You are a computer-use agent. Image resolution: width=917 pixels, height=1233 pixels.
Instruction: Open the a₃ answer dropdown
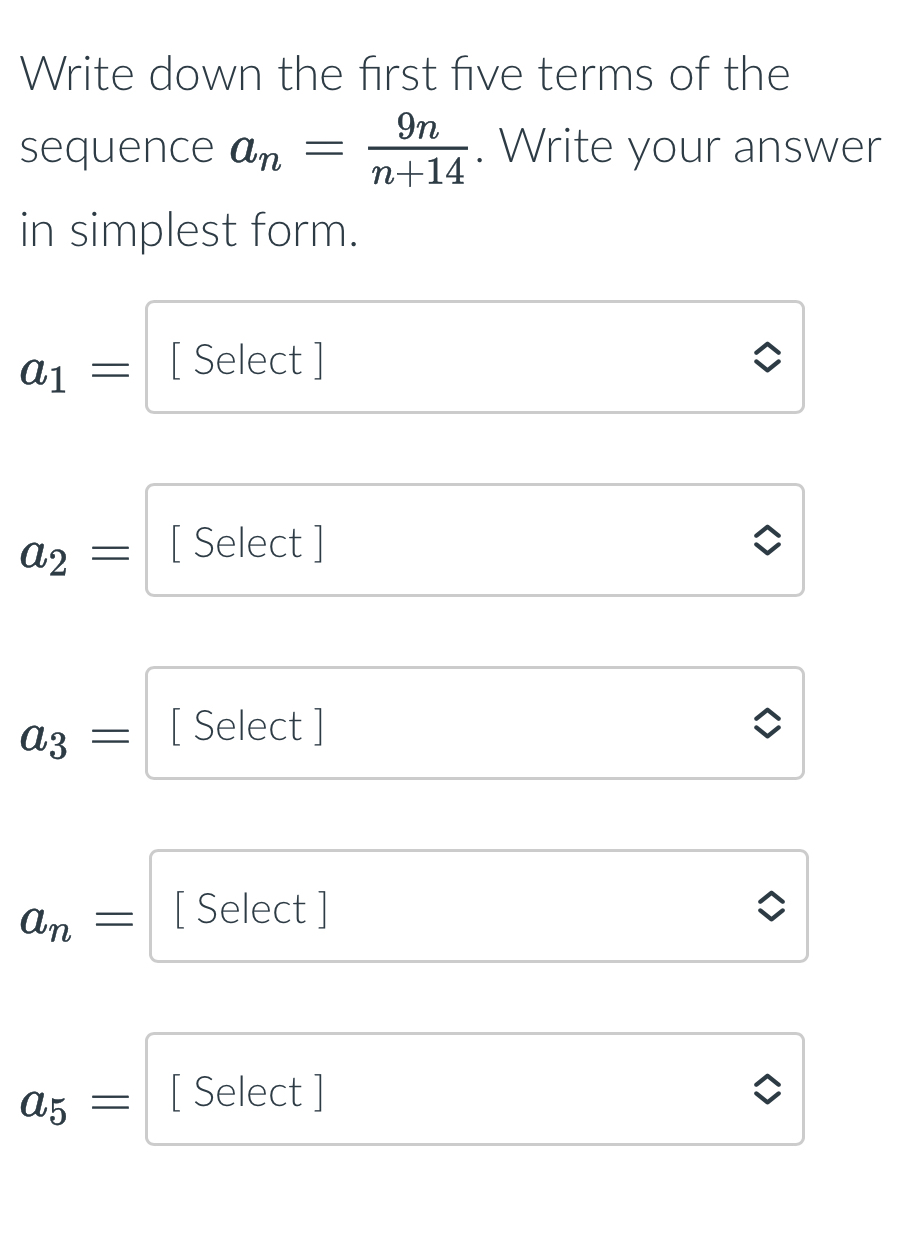(x=475, y=724)
